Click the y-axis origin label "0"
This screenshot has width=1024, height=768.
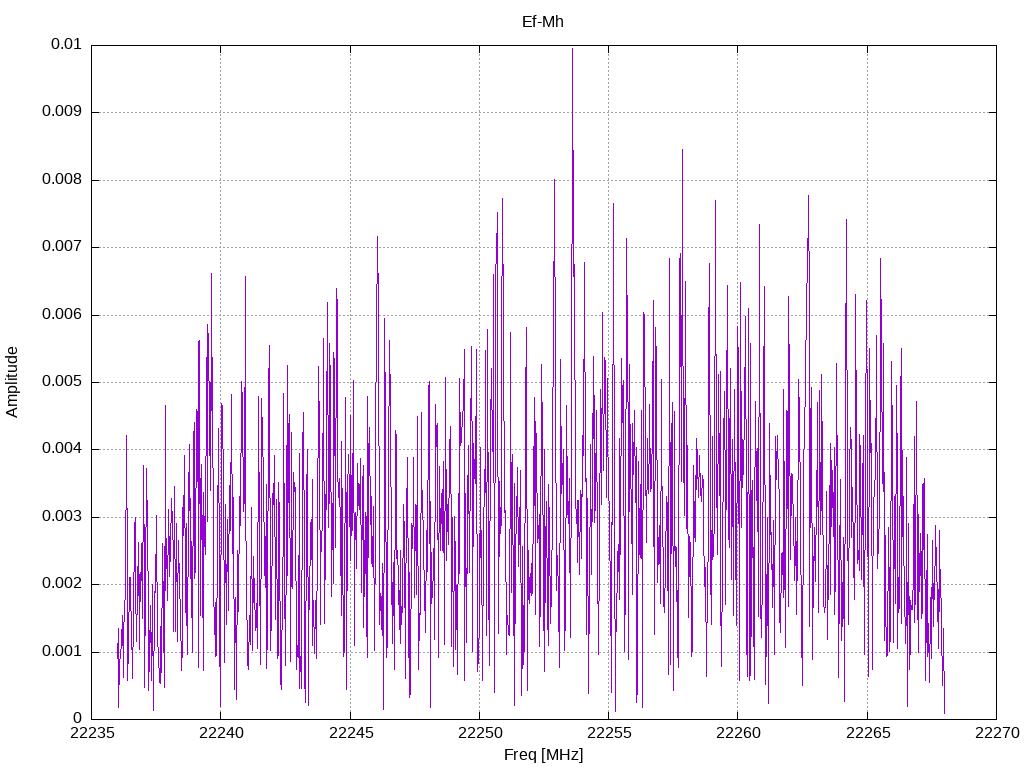tap(78, 719)
